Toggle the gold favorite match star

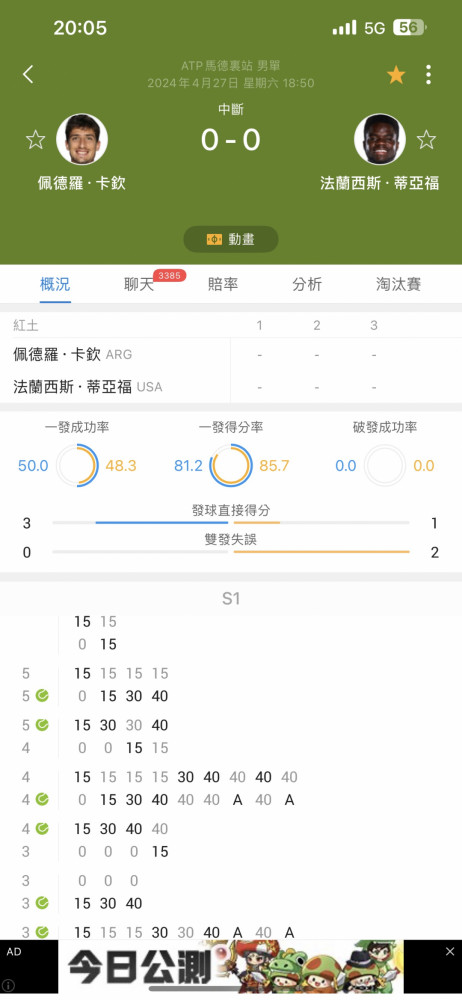(x=396, y=75)
